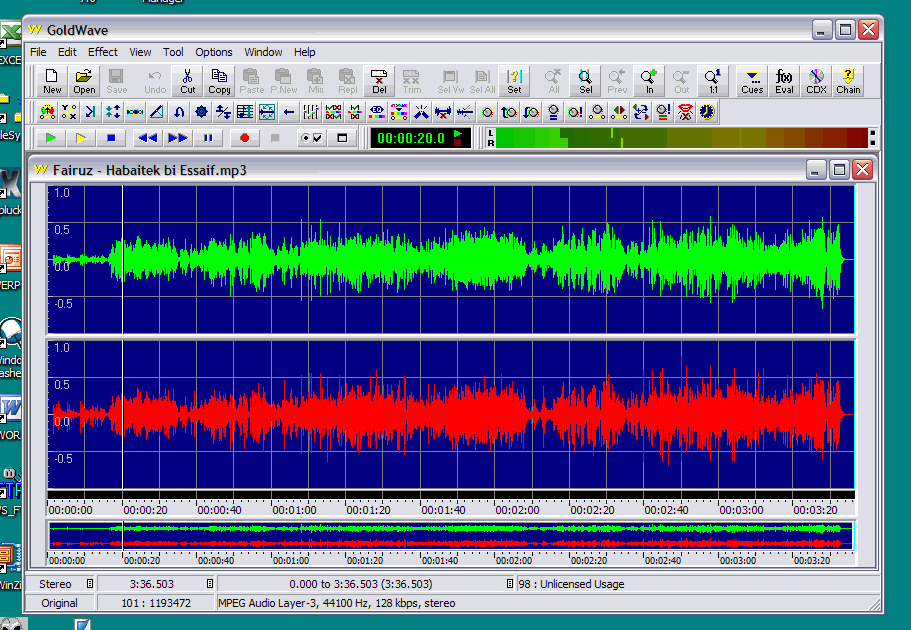Viewport: 911px width, 630px height.
Task: Click the 00:01:00 mark on the main timeline
Action: tap(295, 510)
